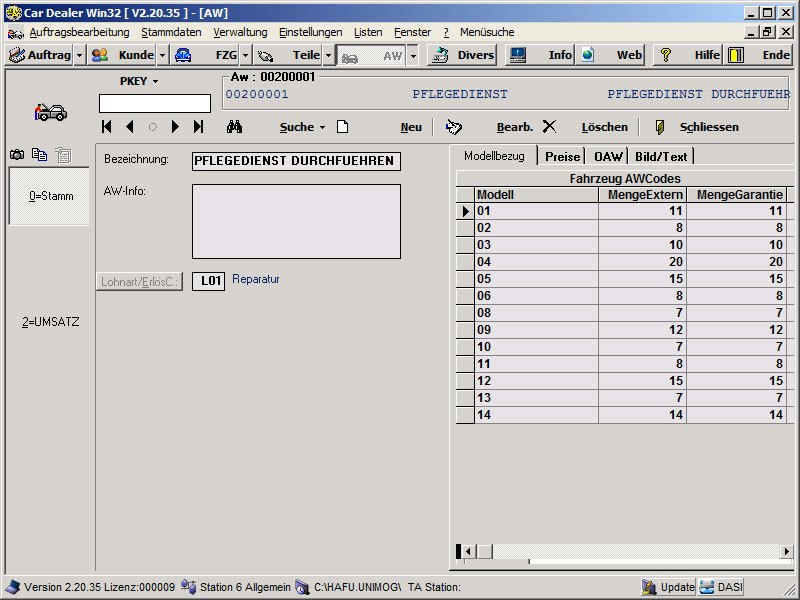
Task: Expand the Kunde dropdown arrow
Action: pos(163,55)
